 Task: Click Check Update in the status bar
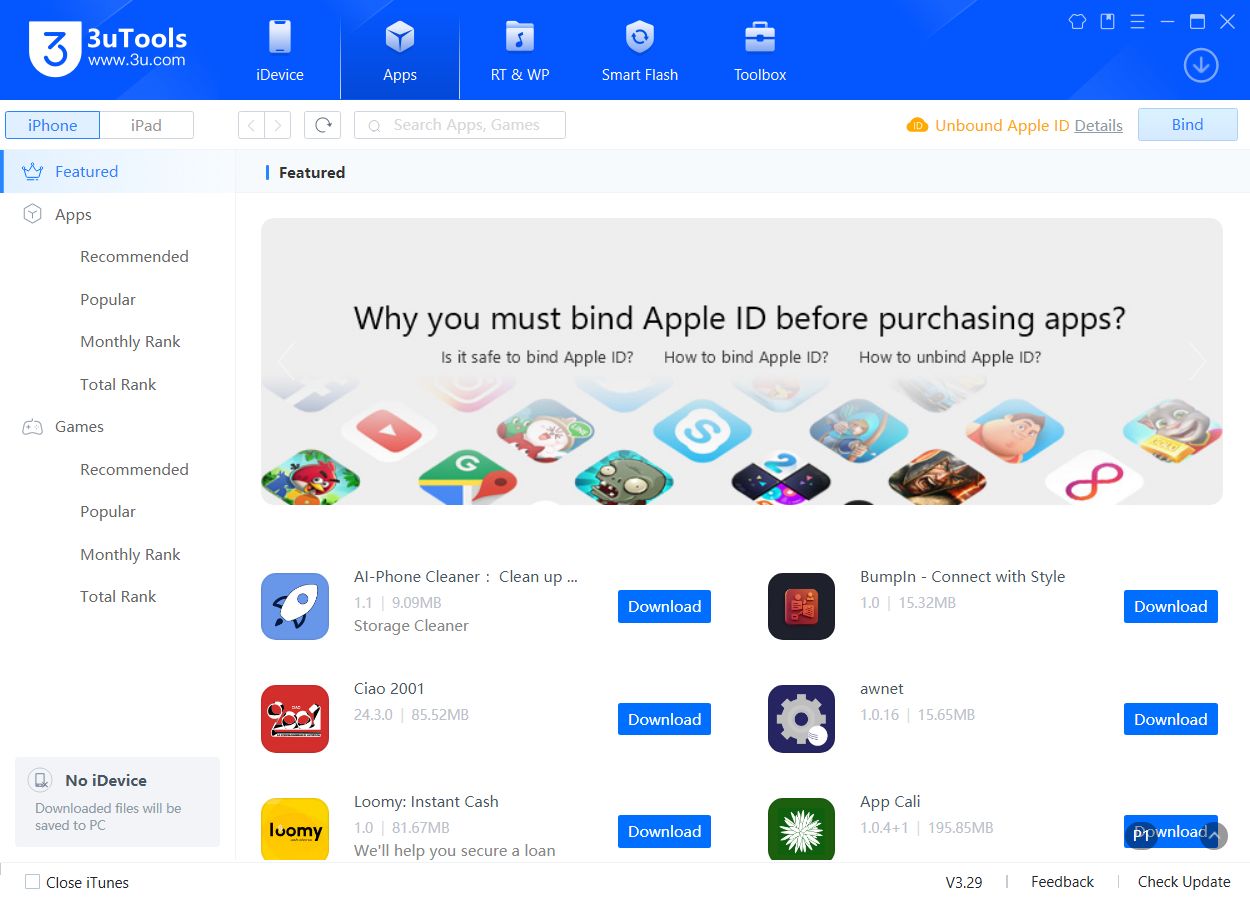click(1184, 882)
